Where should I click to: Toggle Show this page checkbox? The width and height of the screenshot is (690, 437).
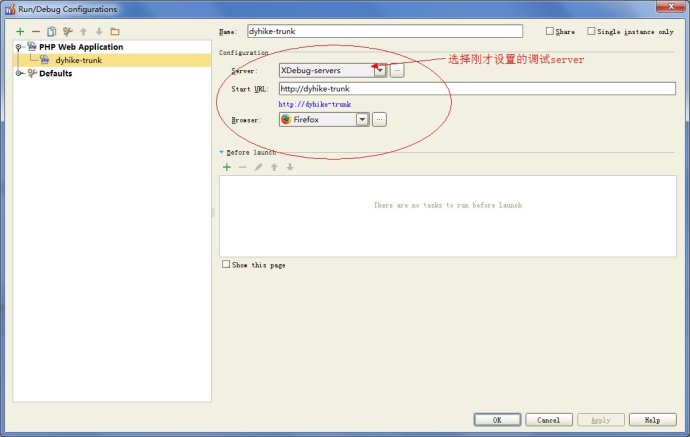pyautogui.click(x=226, y=264)
